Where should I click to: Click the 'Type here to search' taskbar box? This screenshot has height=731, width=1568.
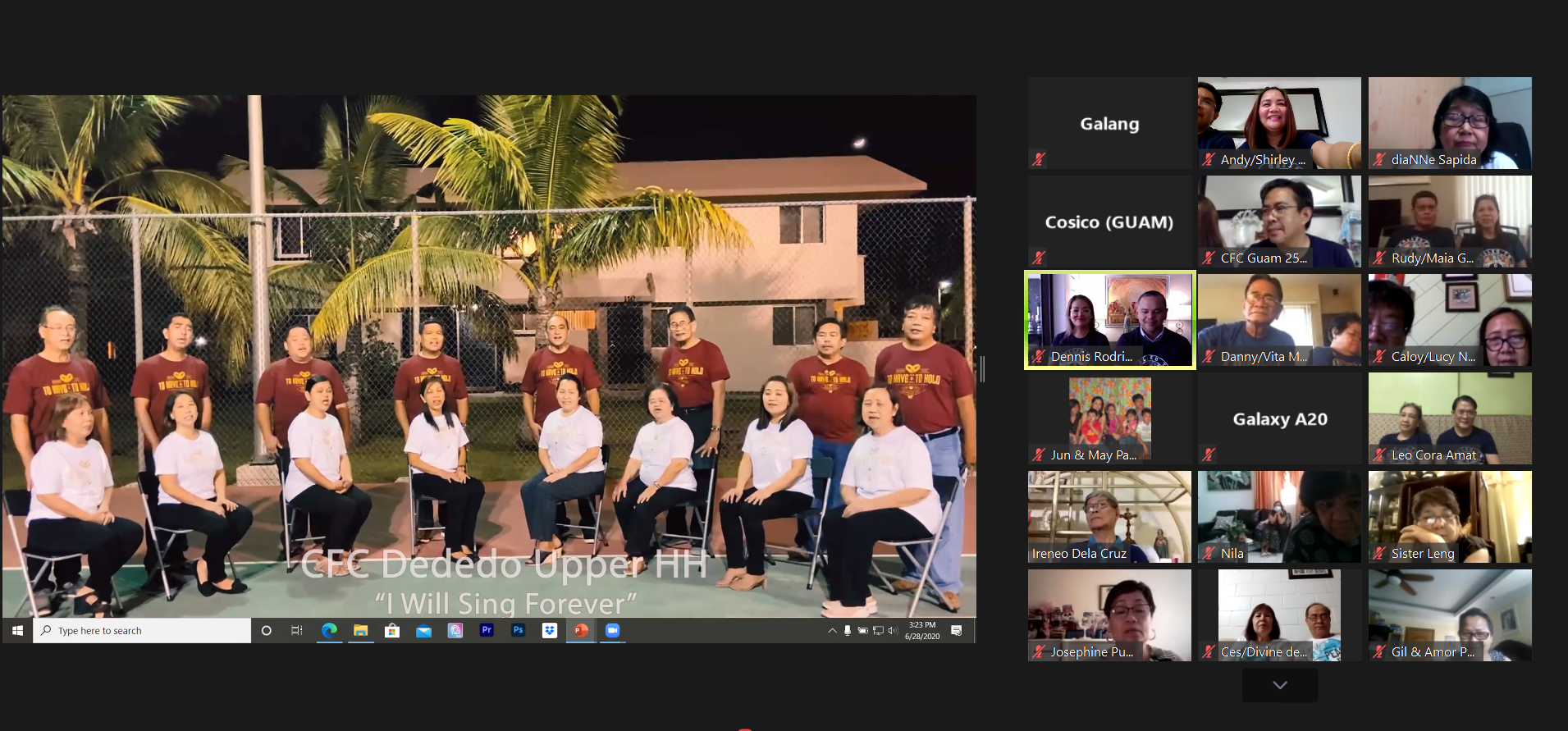(x=142, y=630)
